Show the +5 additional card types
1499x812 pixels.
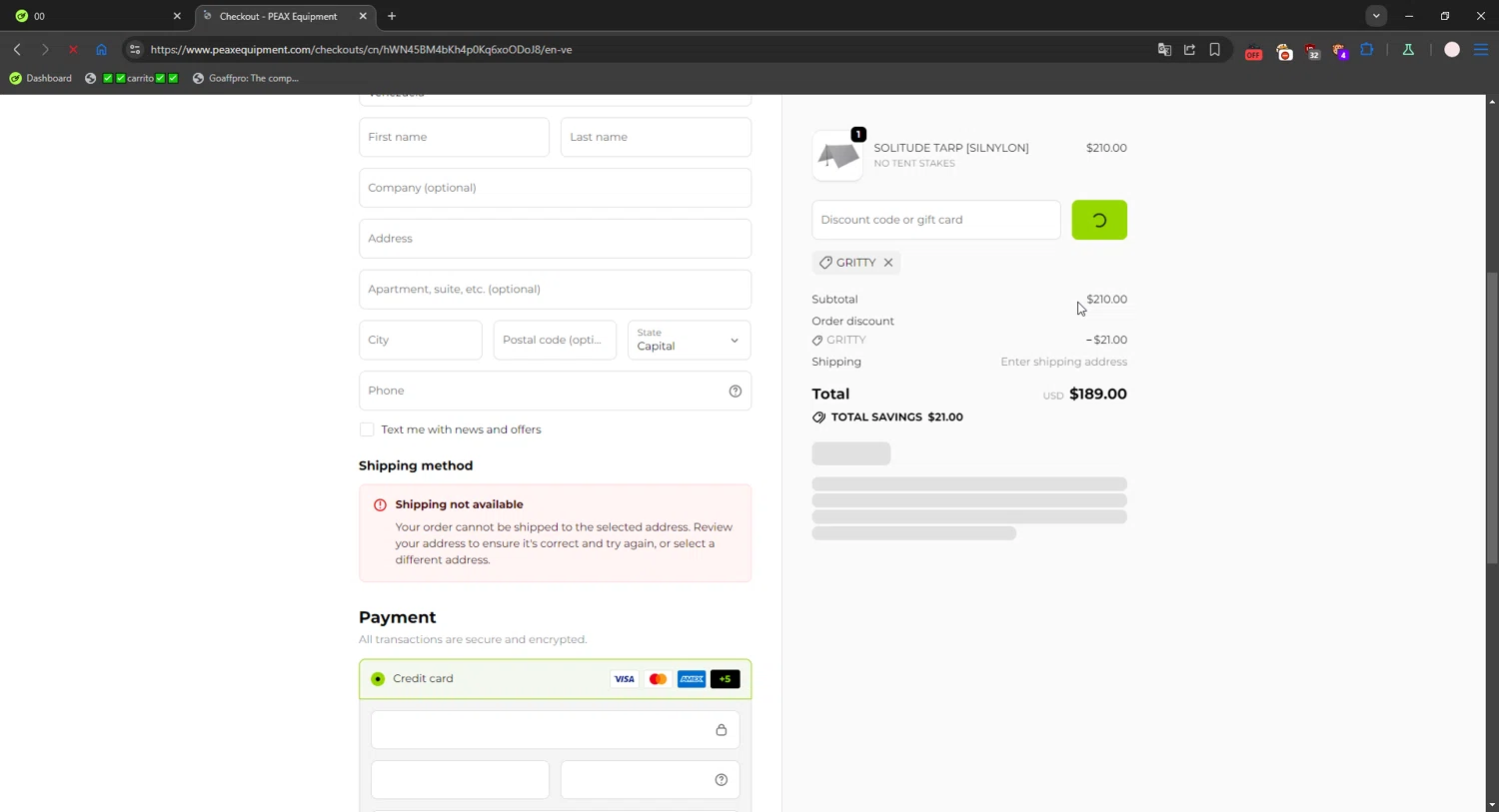(x=726, y=679)
